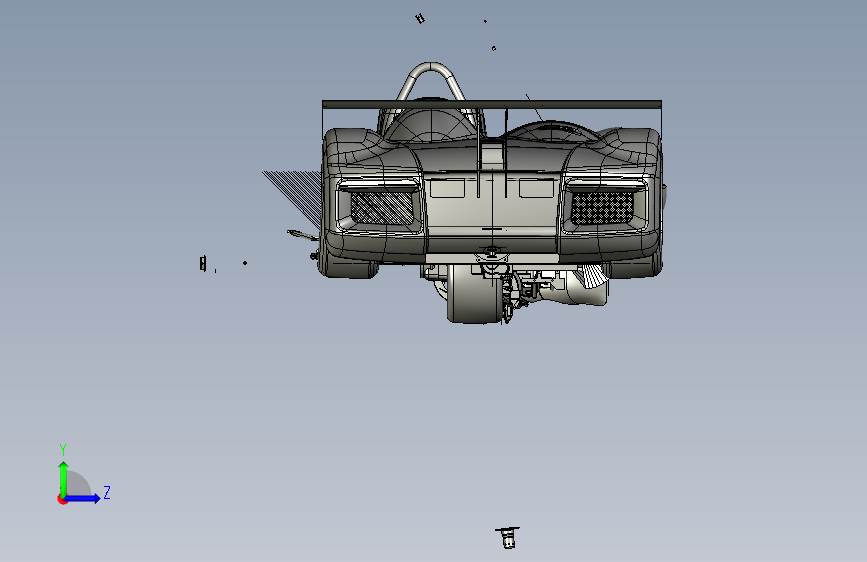The width and height of the screenshot is (867, 562).
Task: Select the large center wheel under the car
Action: (x=474, y=294)
